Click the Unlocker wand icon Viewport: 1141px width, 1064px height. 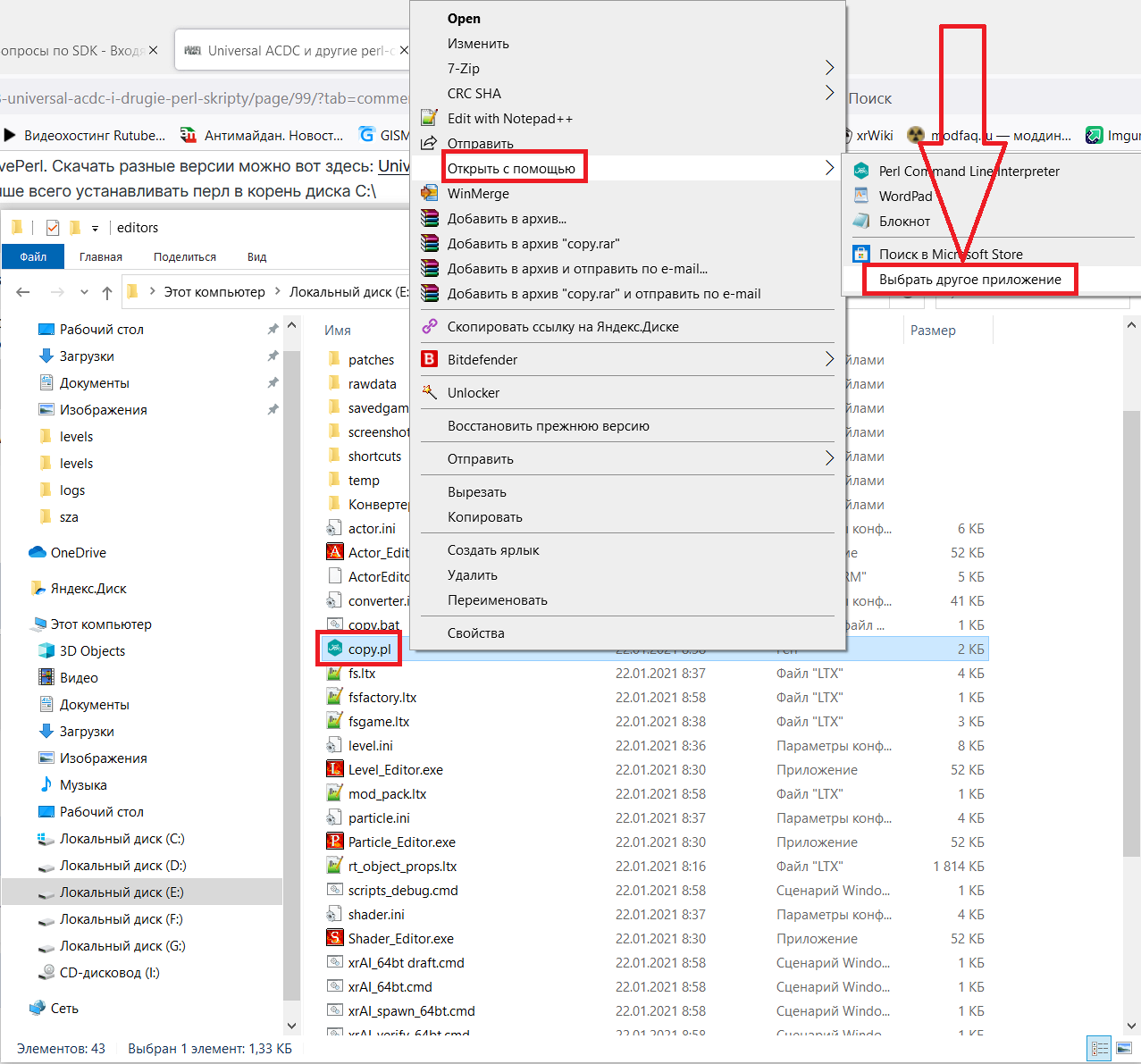click(x=430, y=392)
